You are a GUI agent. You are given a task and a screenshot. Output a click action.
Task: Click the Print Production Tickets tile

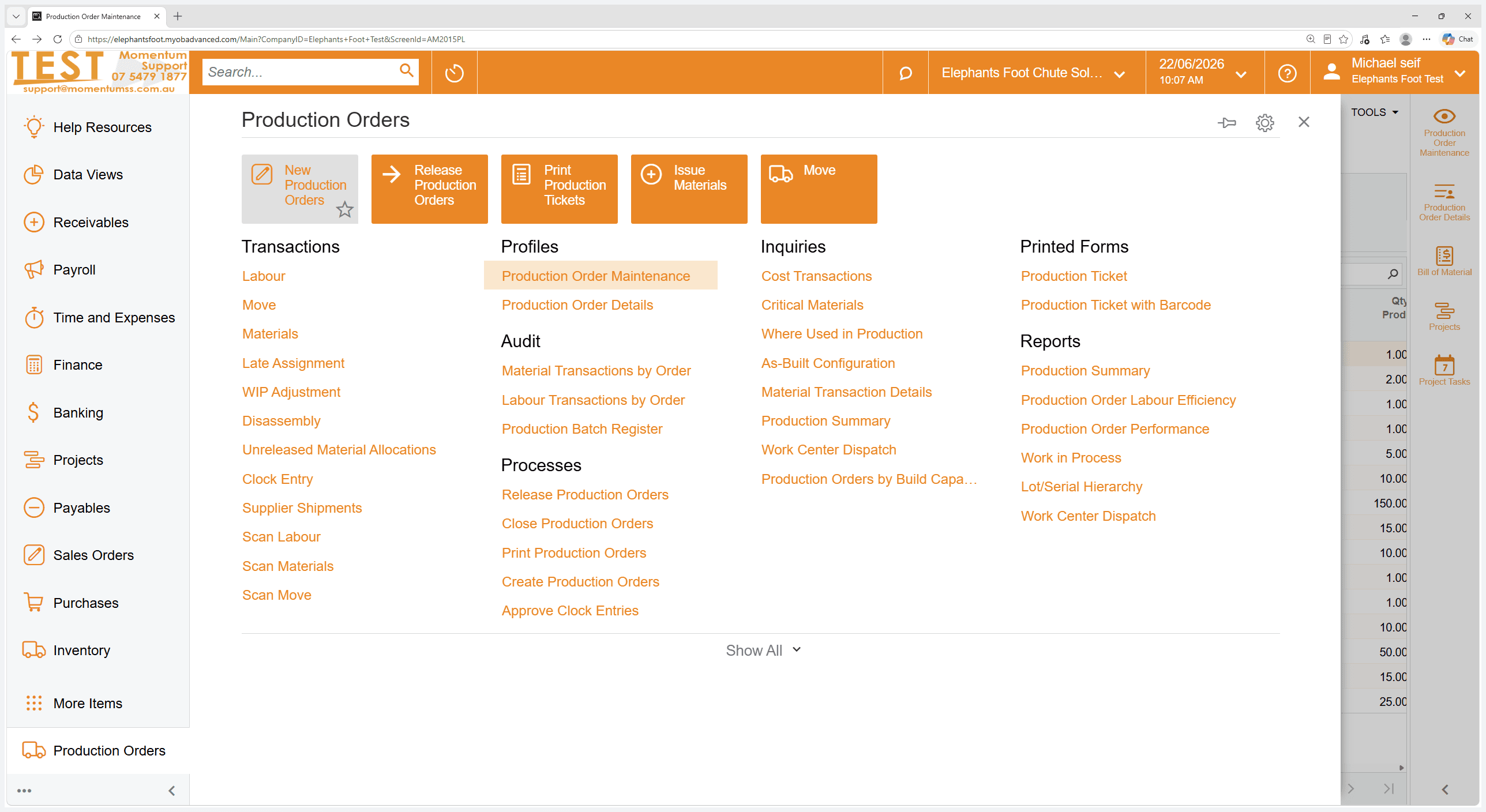[x=560, y=189]
